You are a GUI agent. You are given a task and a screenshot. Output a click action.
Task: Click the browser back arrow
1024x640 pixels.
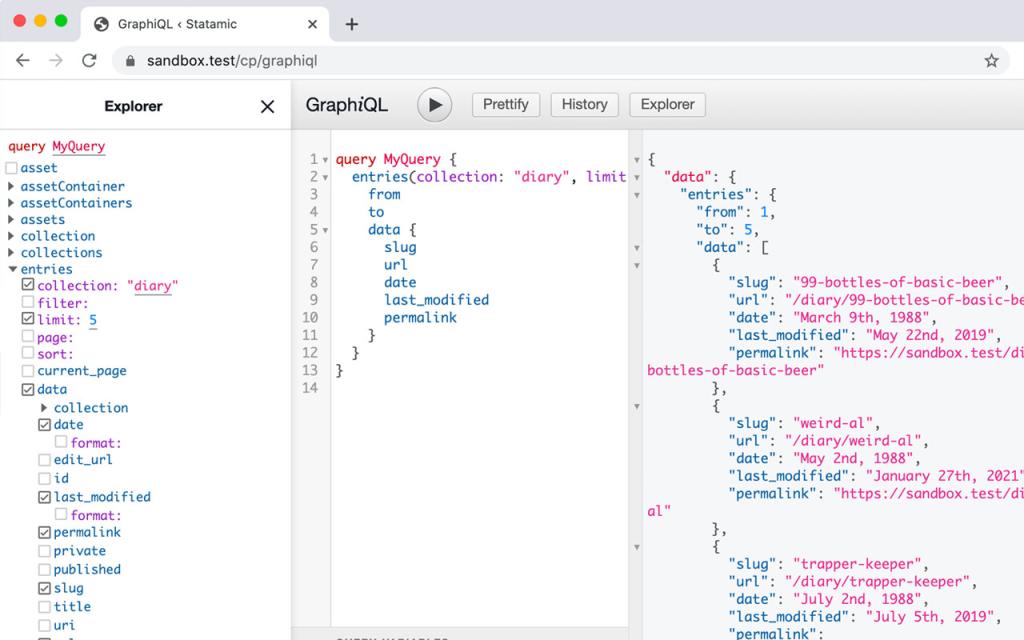point(23,61)
